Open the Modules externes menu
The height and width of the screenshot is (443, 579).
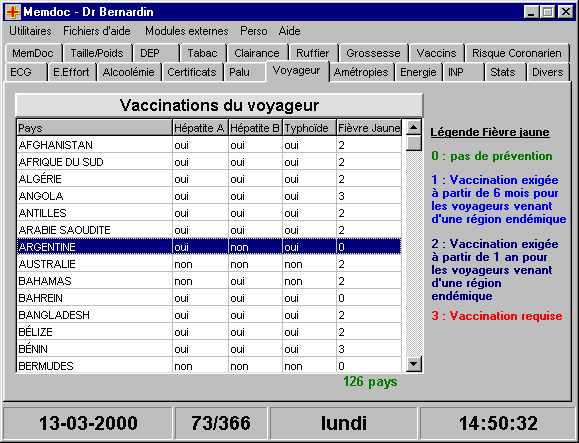[186, 31]
